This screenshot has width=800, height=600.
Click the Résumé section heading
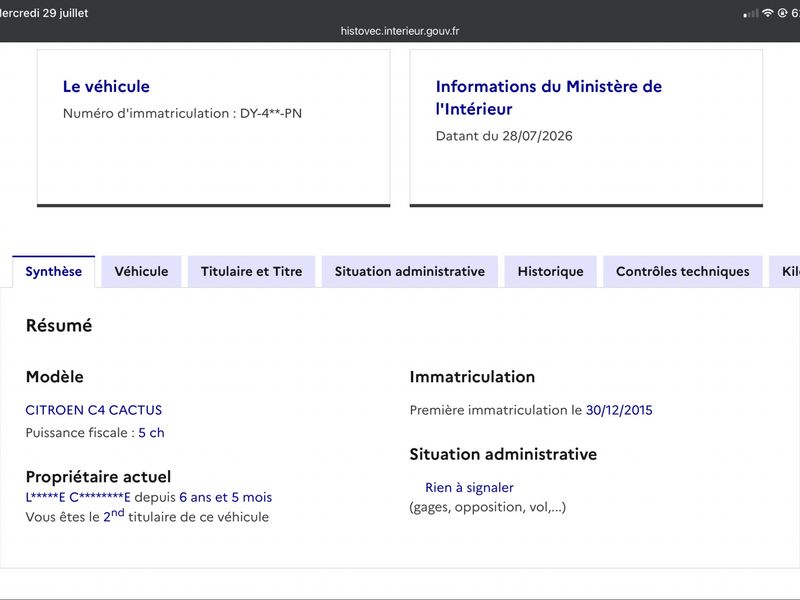click(x=59, y=326)
